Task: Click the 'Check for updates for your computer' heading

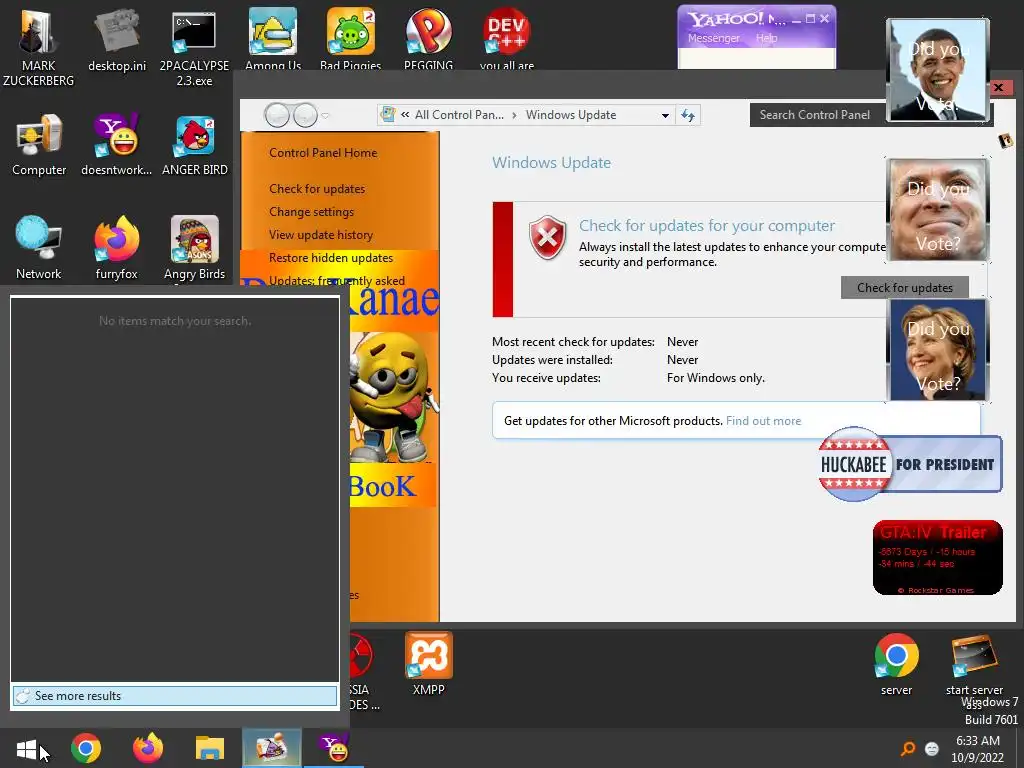Action: click(707, 225)
